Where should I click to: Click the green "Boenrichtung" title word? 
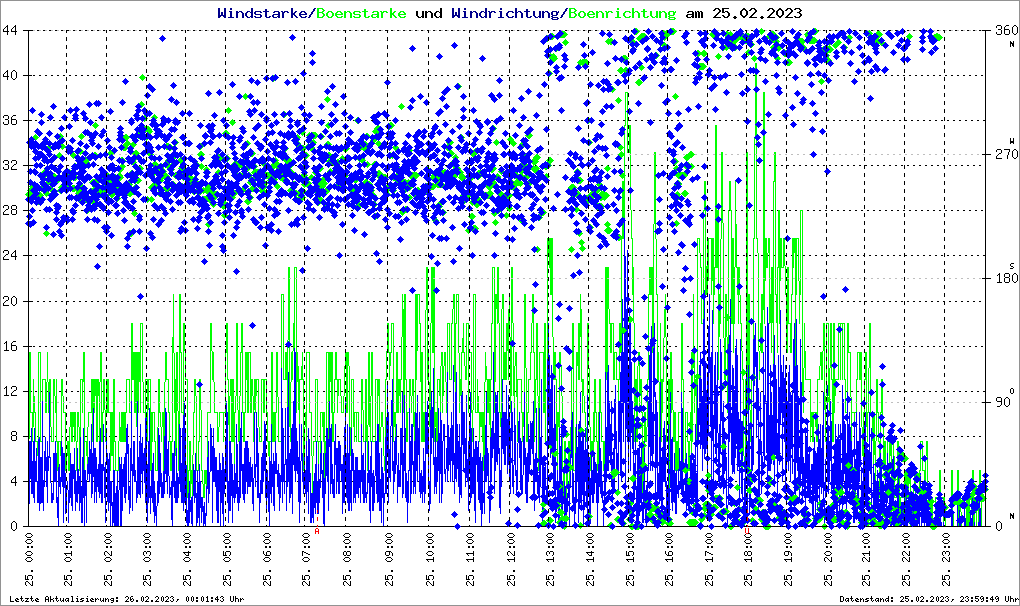tap(621, 13)
